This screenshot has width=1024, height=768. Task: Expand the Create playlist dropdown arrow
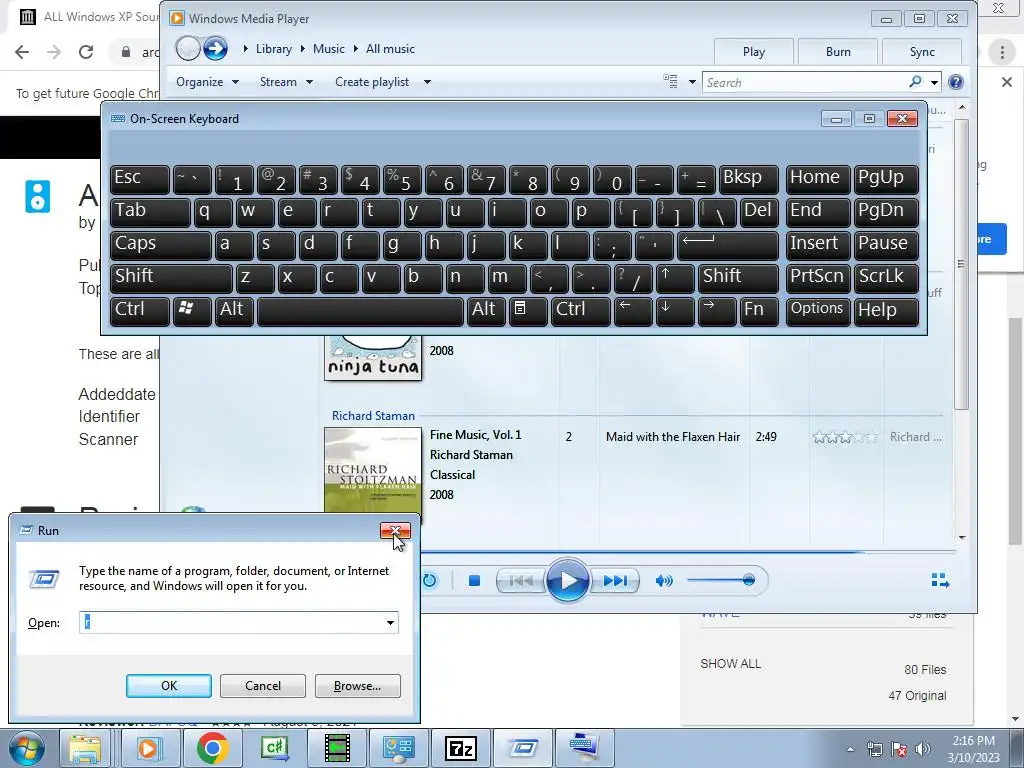coord(427,82)
